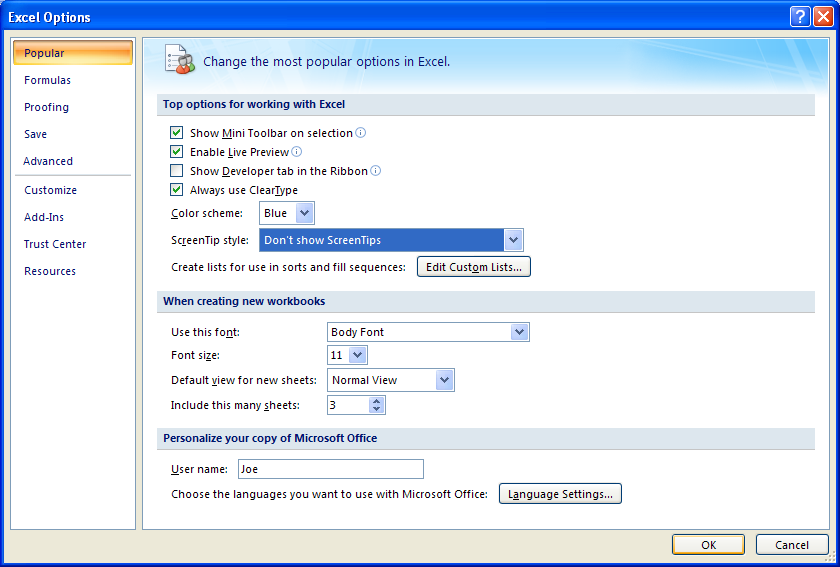Image resolution: width=840 pixels, height=567 pixels.
Task: Click 'Include this many sheets:' label
Action: 235,405
